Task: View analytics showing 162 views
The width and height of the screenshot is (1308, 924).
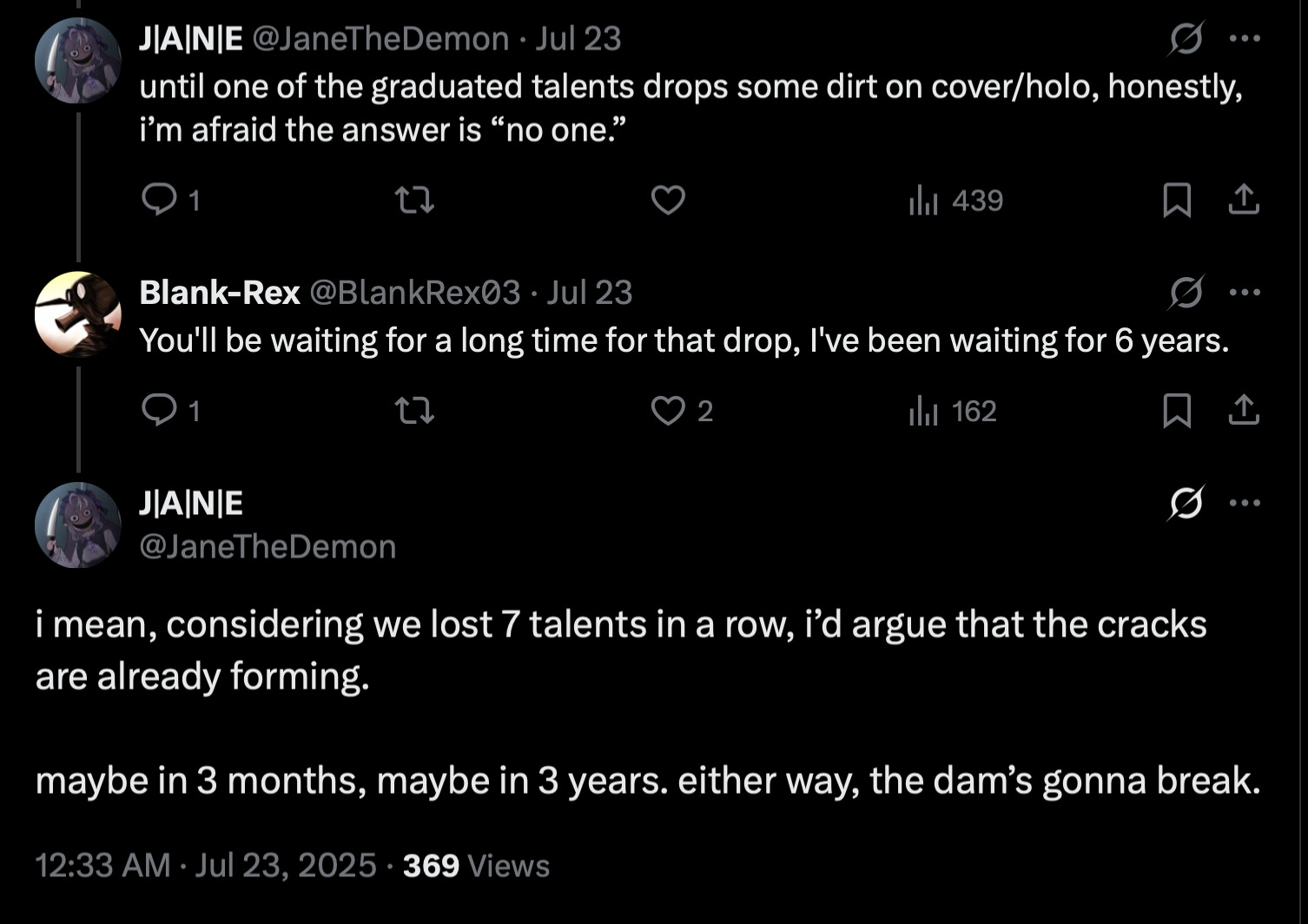Action: click(x=953, y=410)
